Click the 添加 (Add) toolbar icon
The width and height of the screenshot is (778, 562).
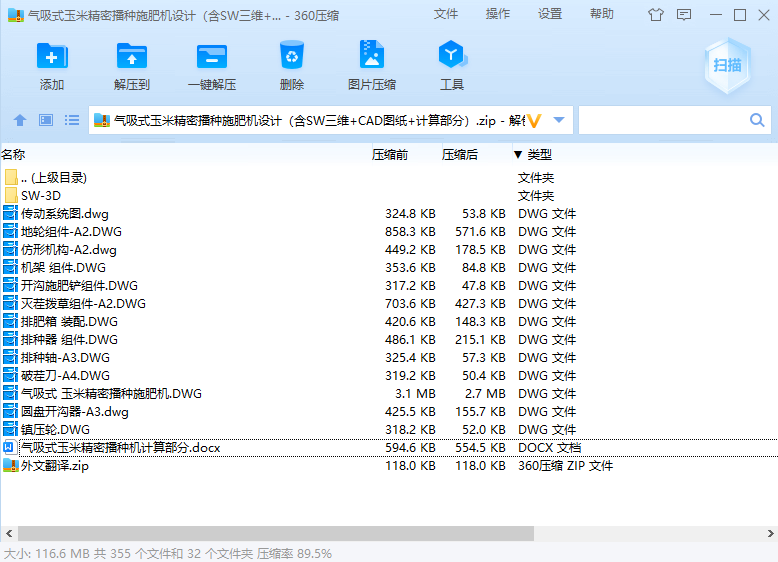tap(52, 56)
